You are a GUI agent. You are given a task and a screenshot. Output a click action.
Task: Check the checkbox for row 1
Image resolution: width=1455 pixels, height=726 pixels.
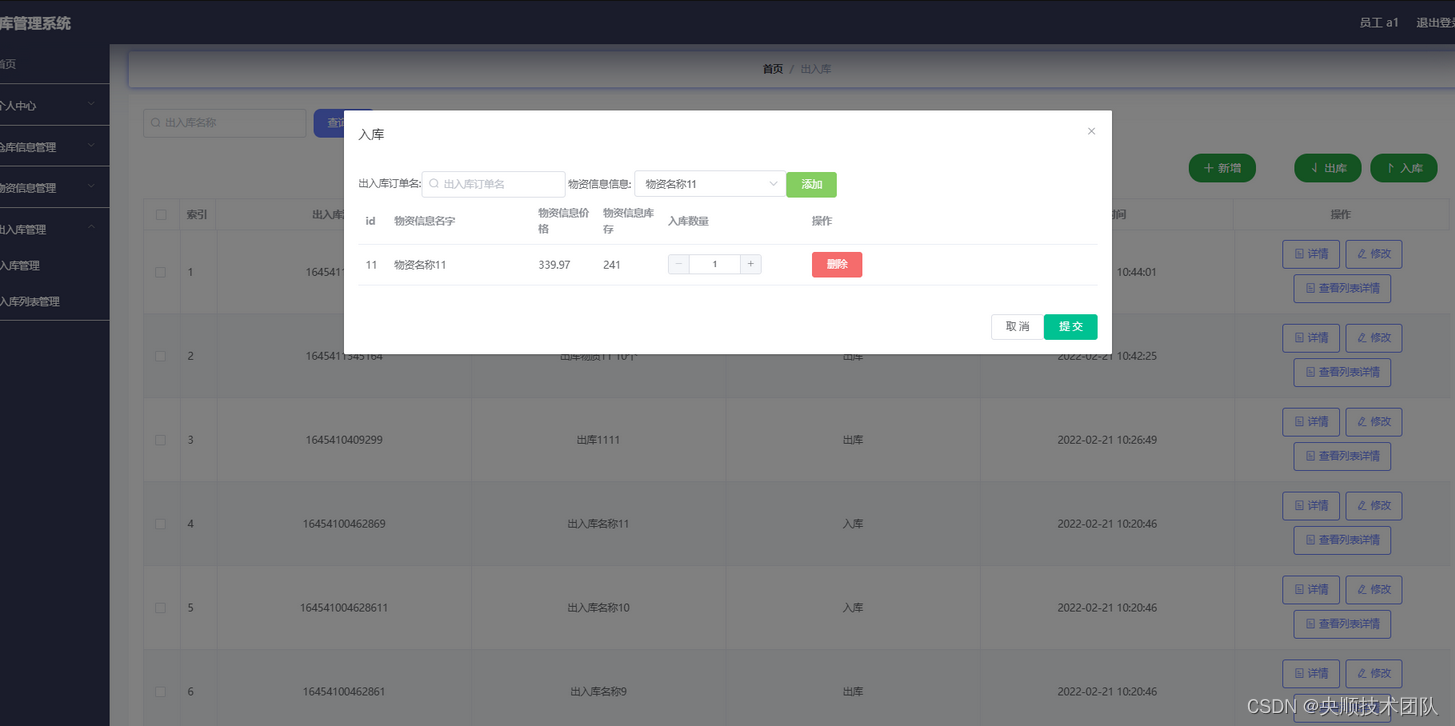[161, 272]
